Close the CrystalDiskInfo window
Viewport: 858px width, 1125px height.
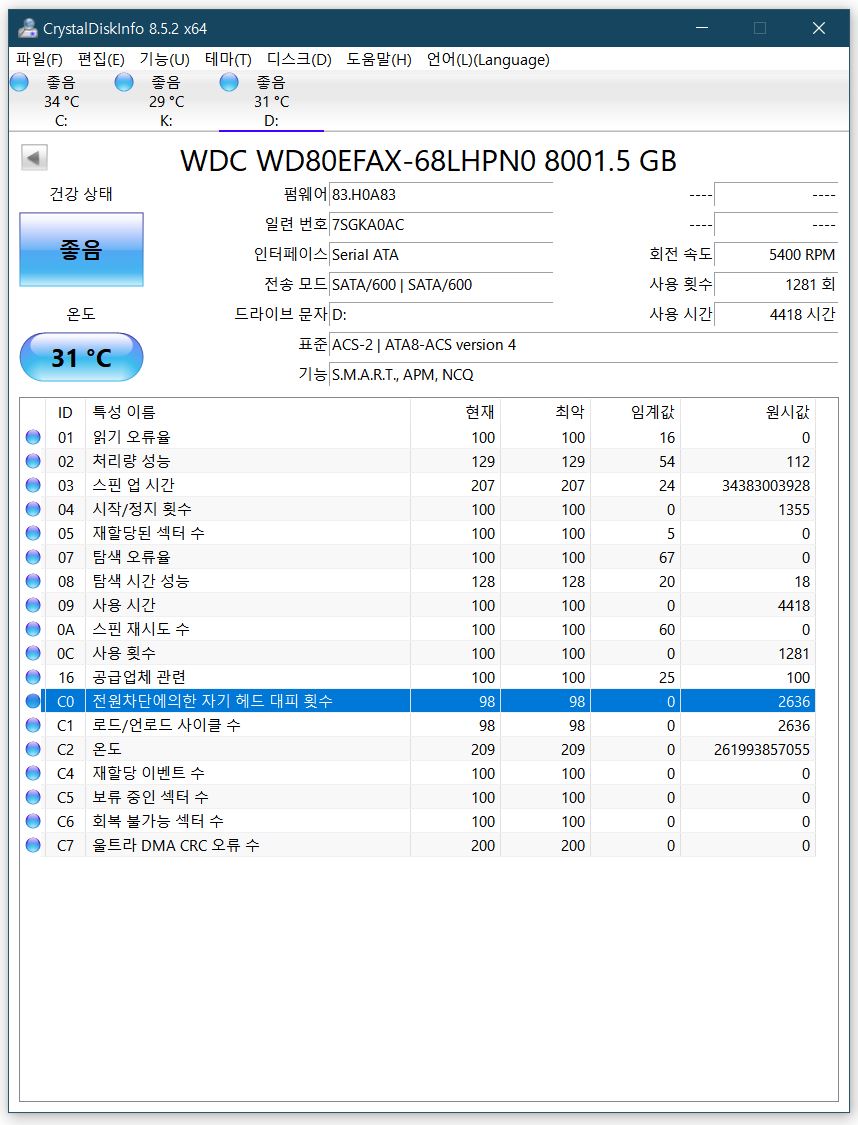[x=819, y=28]
